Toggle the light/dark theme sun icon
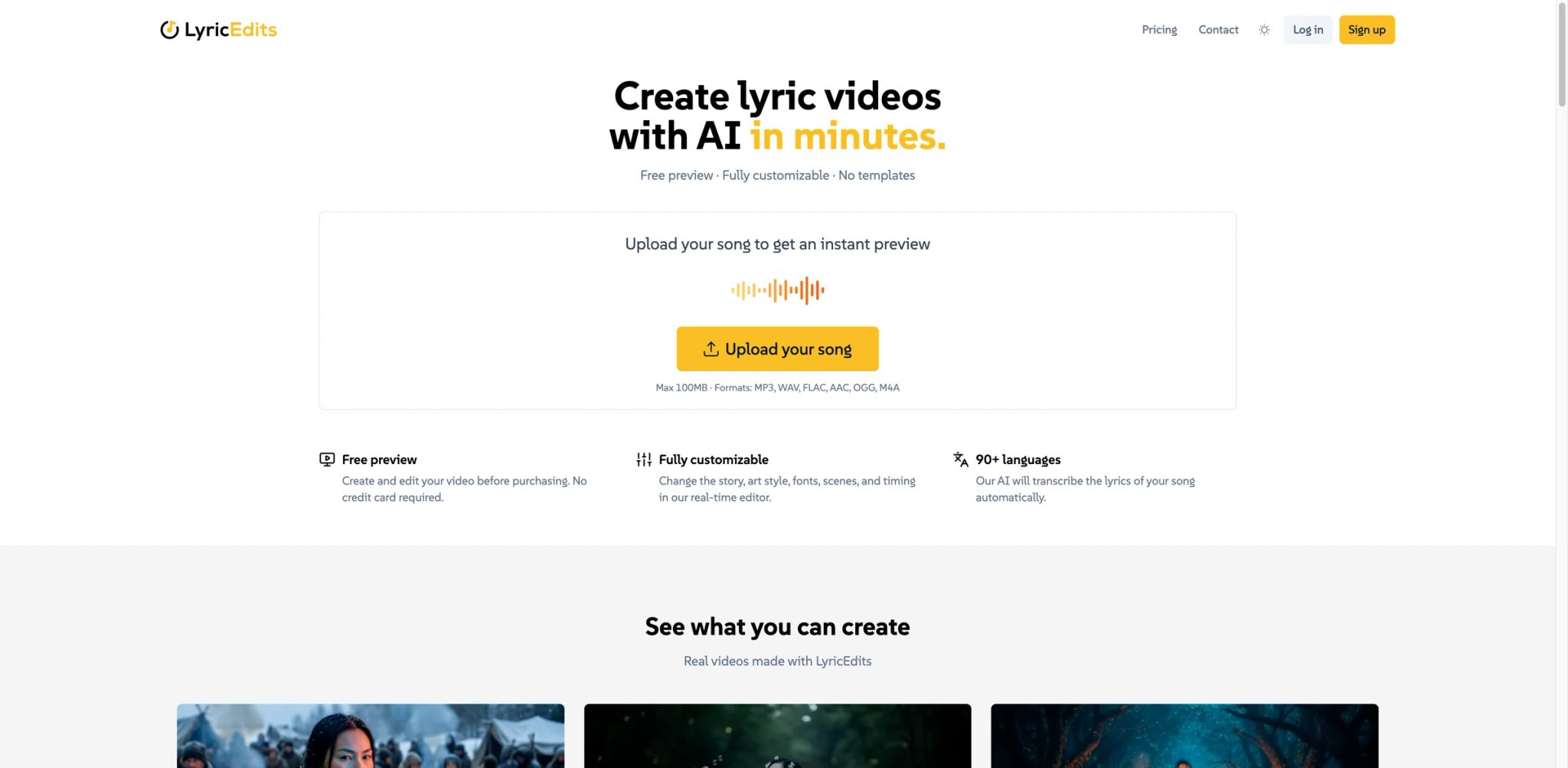Image resolution: width=1568 pixels, height=768 pixels. pyautogui.click(x=1264, y=30)
